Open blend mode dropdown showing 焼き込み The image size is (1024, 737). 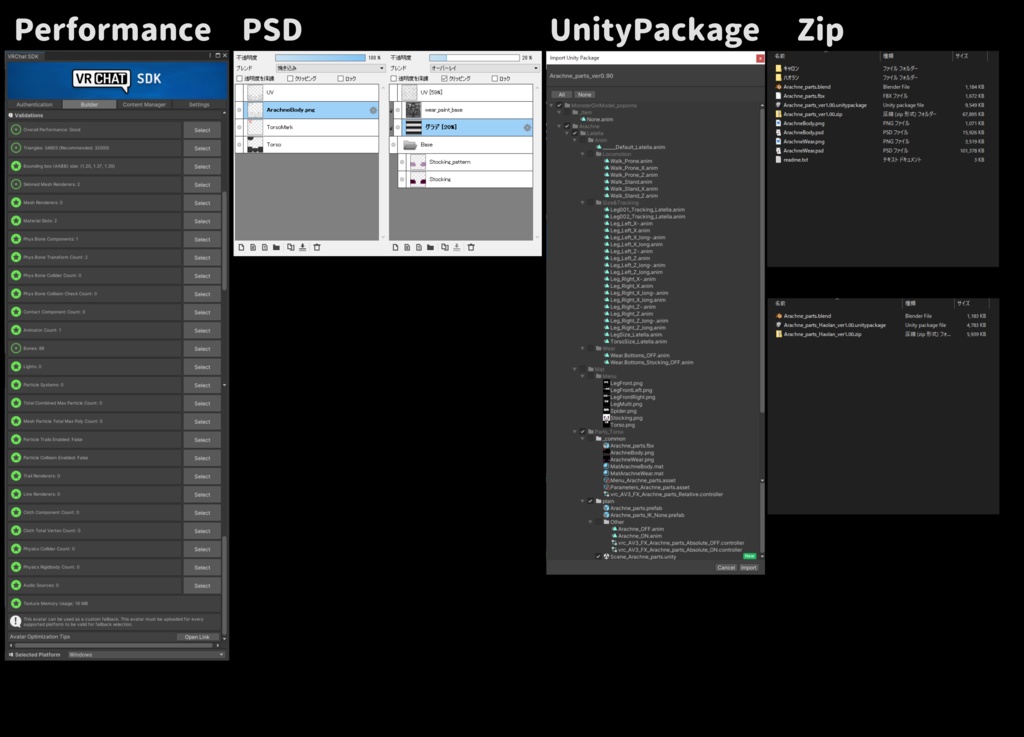tap(330, 68)
